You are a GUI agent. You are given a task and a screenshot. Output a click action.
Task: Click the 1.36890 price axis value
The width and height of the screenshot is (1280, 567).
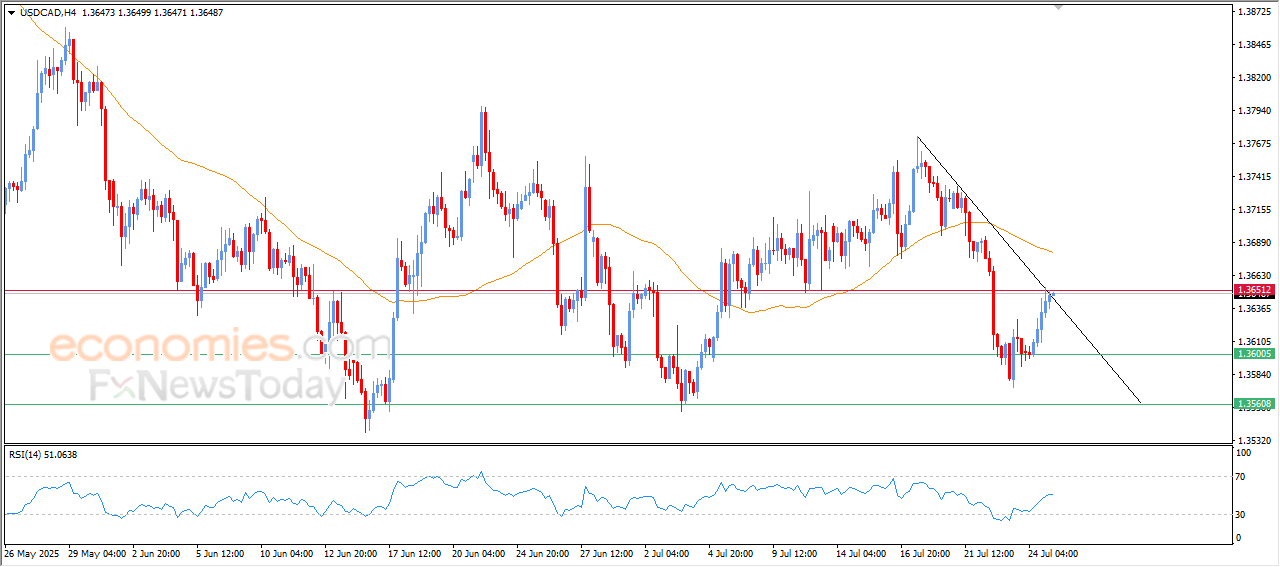[1254, 243]
